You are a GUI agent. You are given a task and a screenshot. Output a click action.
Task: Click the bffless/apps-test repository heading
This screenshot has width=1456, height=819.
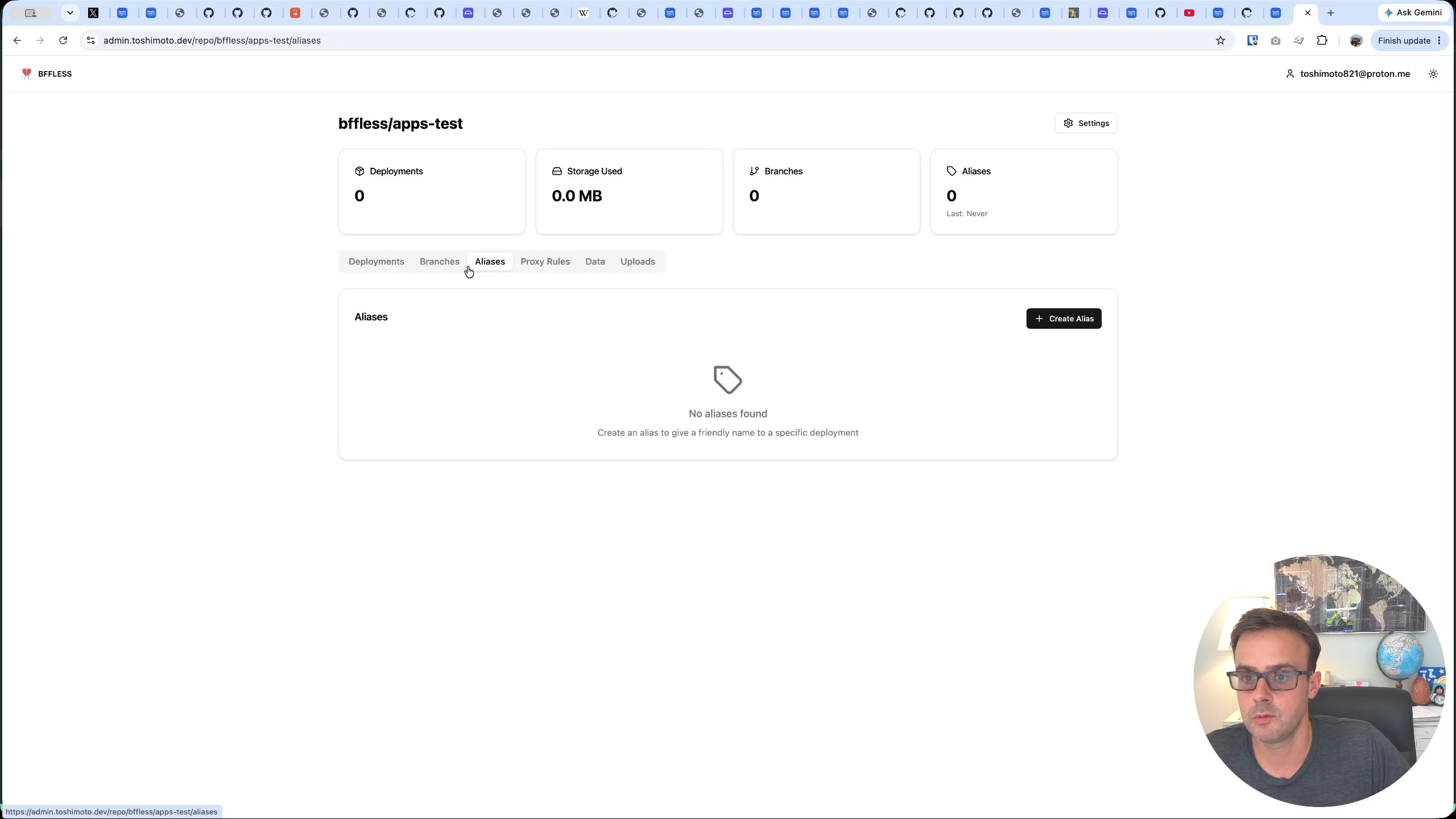[400, 123]
